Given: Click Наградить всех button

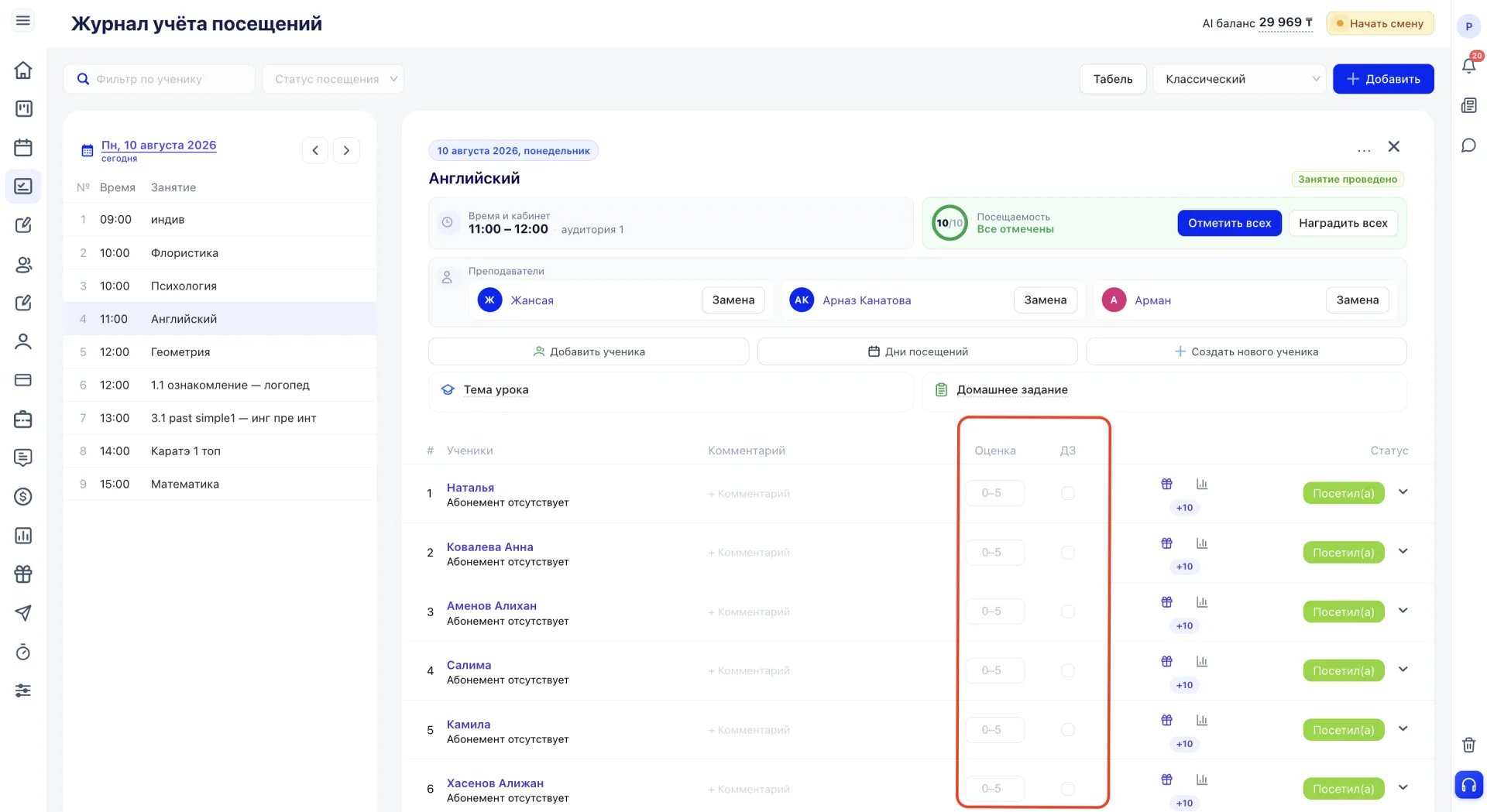Looking at the screenshot, I should click(x=1343, y=223).
